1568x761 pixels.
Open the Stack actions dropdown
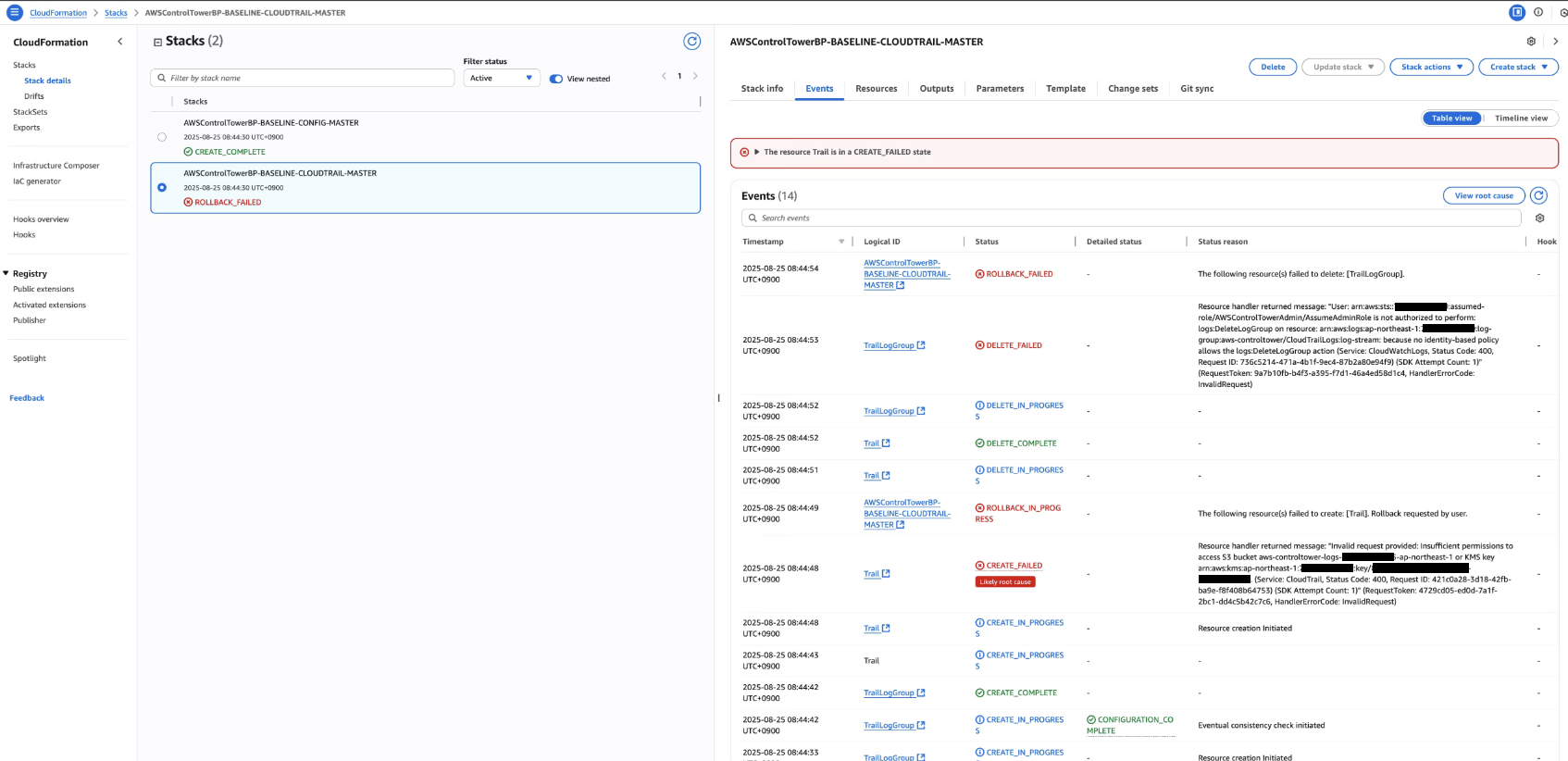1432,67
